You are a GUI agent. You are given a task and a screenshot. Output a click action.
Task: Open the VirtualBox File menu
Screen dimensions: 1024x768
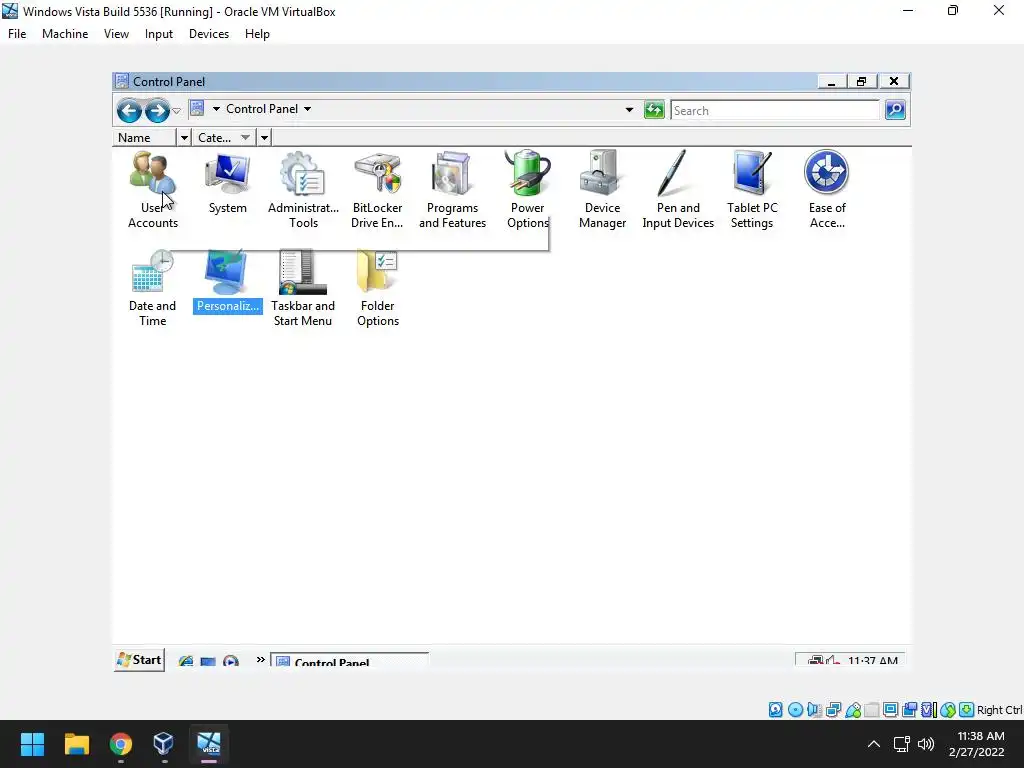pos(17,34)
